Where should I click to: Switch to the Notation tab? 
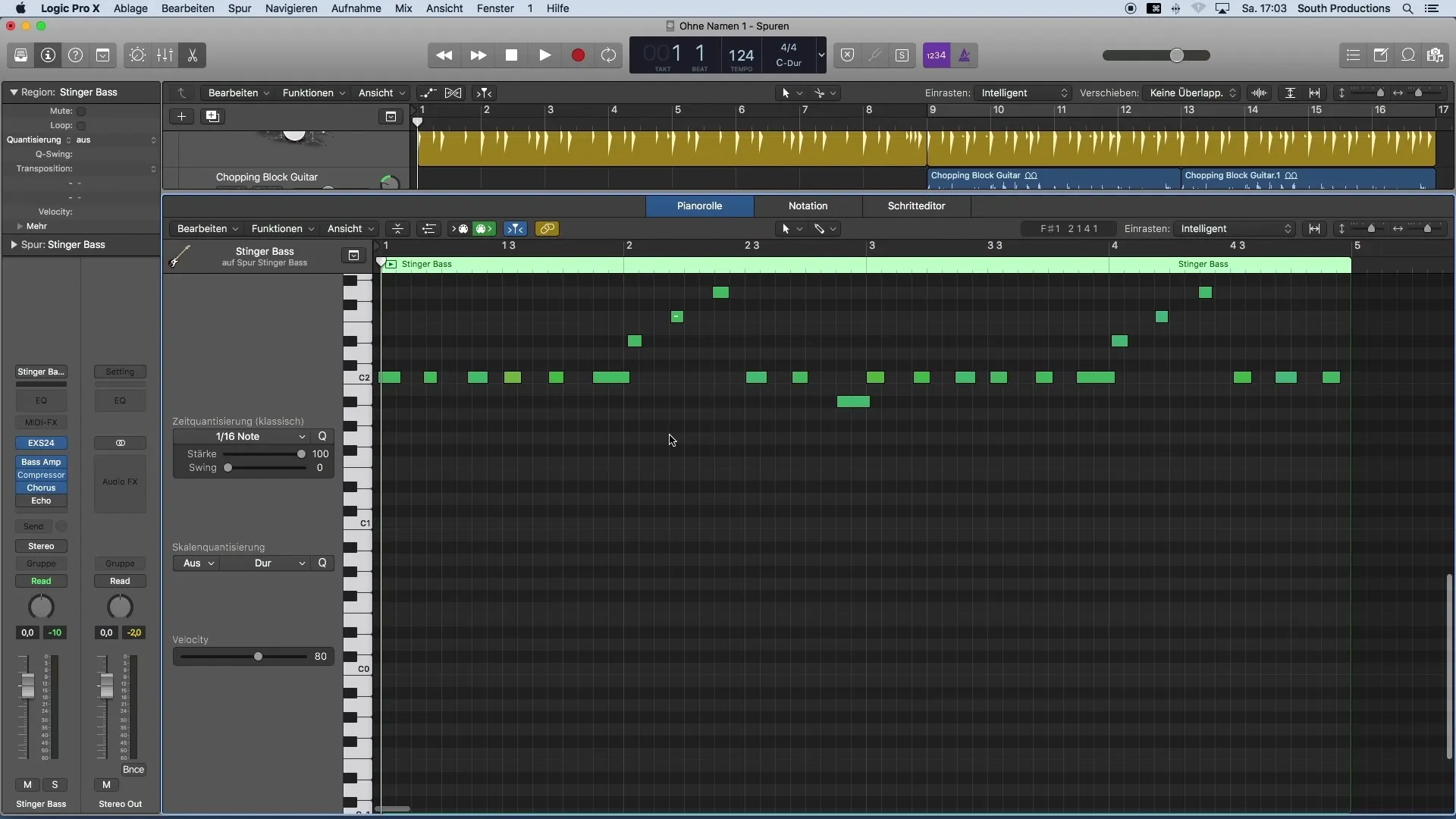[x=807, y=205]
